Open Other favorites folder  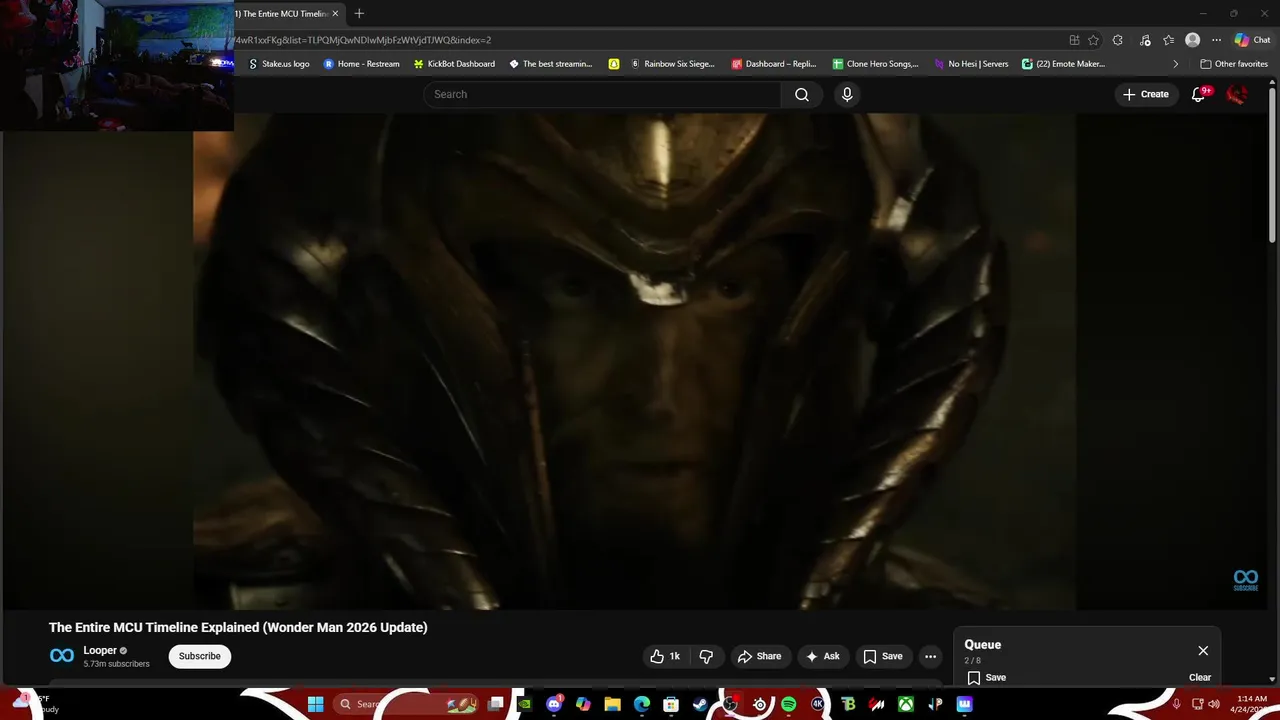pos(1234,64)
